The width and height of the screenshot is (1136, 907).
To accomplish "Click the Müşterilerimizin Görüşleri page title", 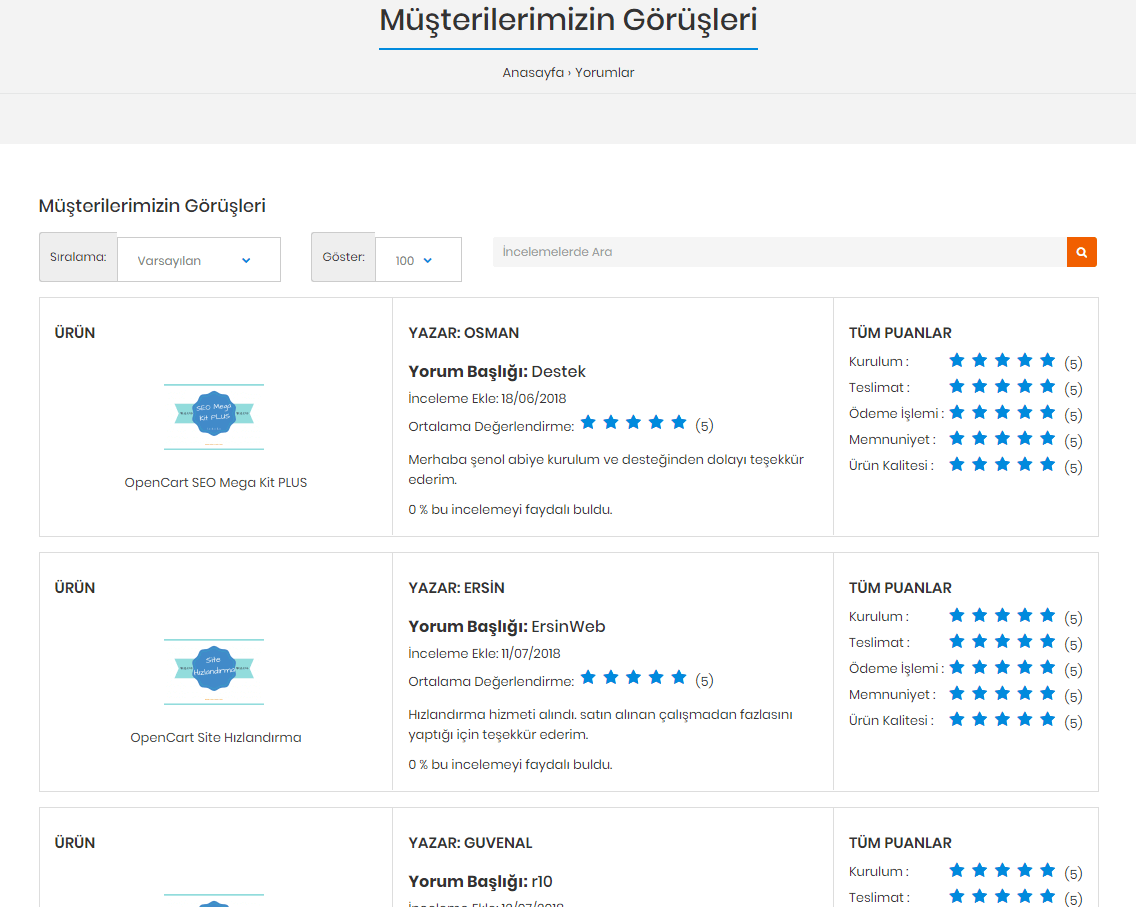I will pos(568,20).
